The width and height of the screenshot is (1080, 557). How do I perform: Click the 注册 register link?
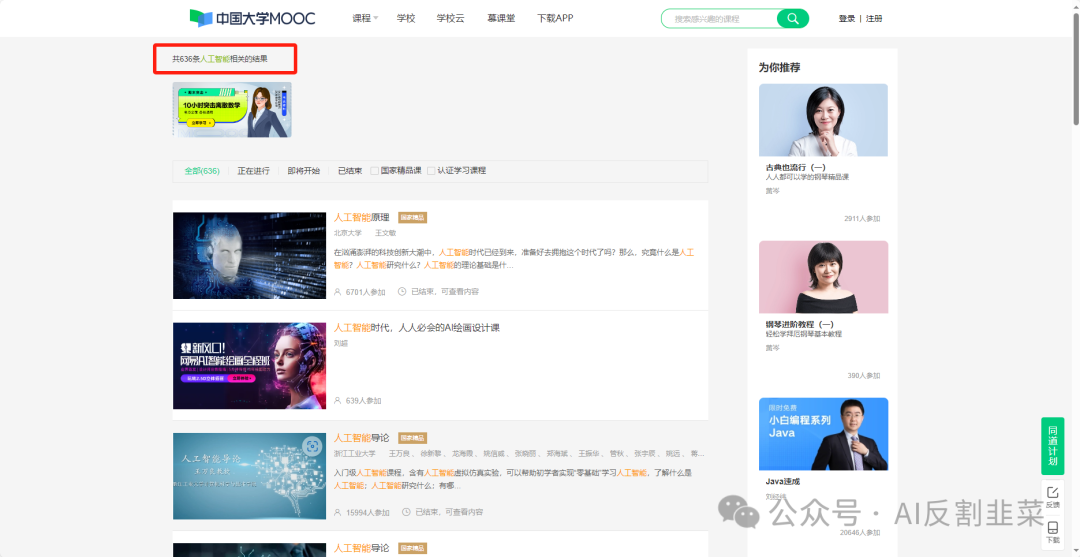(x=874, y=19)
